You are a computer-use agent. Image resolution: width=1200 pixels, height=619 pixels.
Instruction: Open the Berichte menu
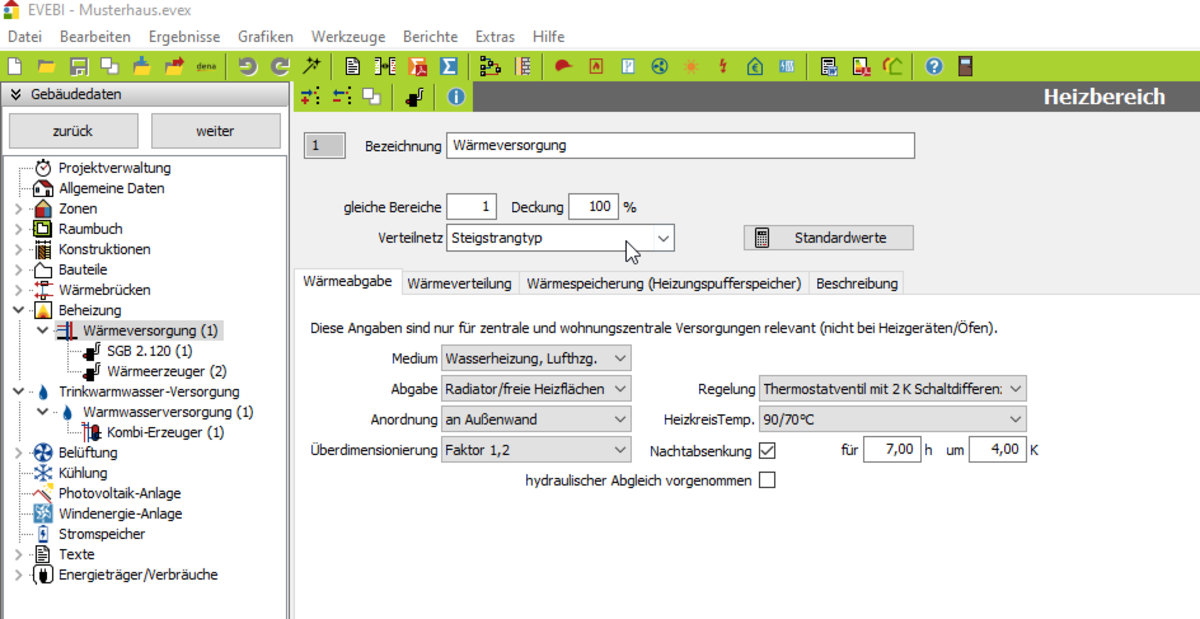pyautogui.click(x=430, y=37)
